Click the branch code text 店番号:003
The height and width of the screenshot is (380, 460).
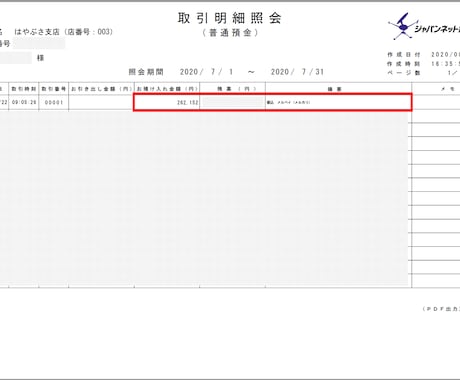point(89,32)
